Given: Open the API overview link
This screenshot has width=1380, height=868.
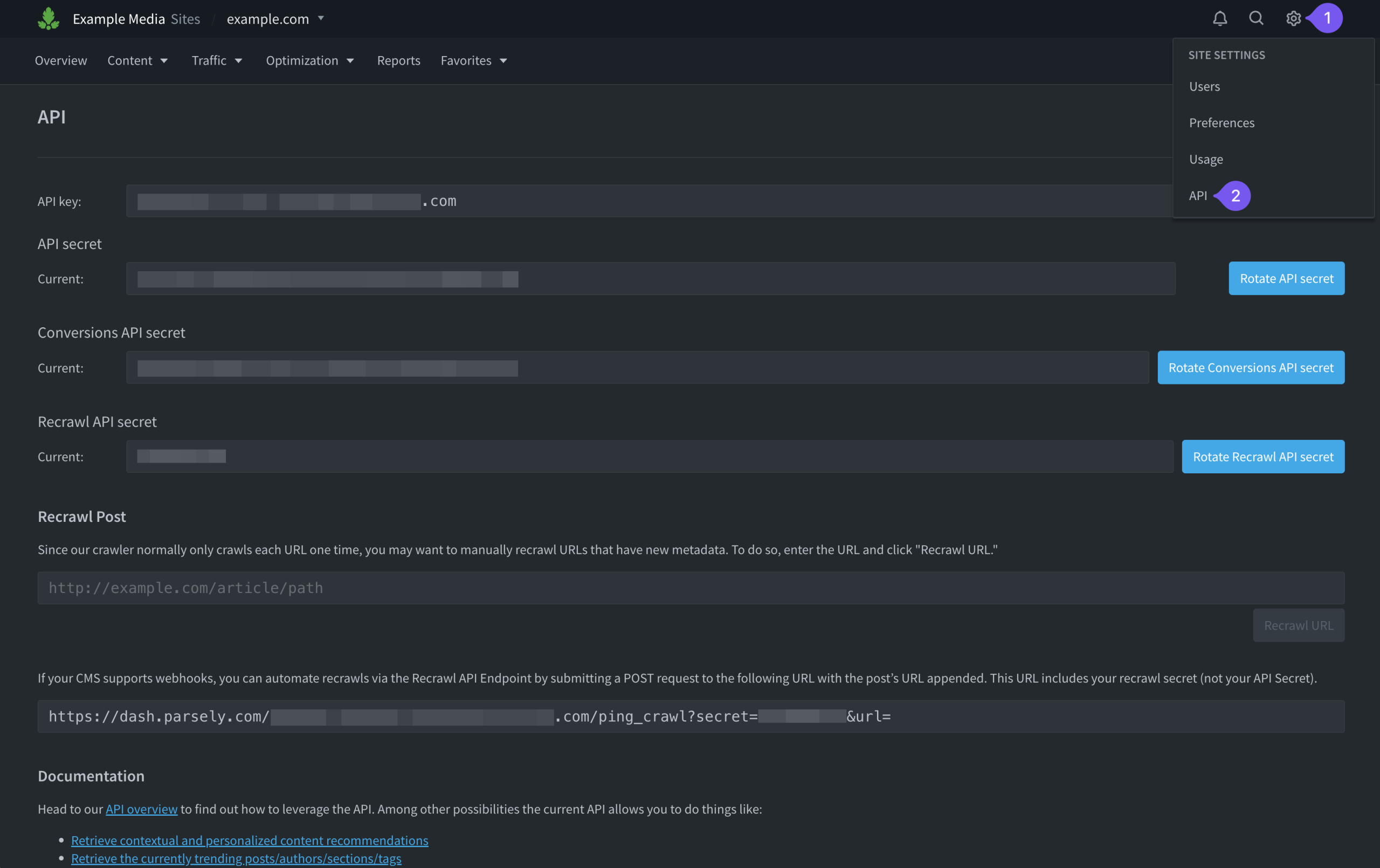Looking at the screenshot, I should point(142,809).
